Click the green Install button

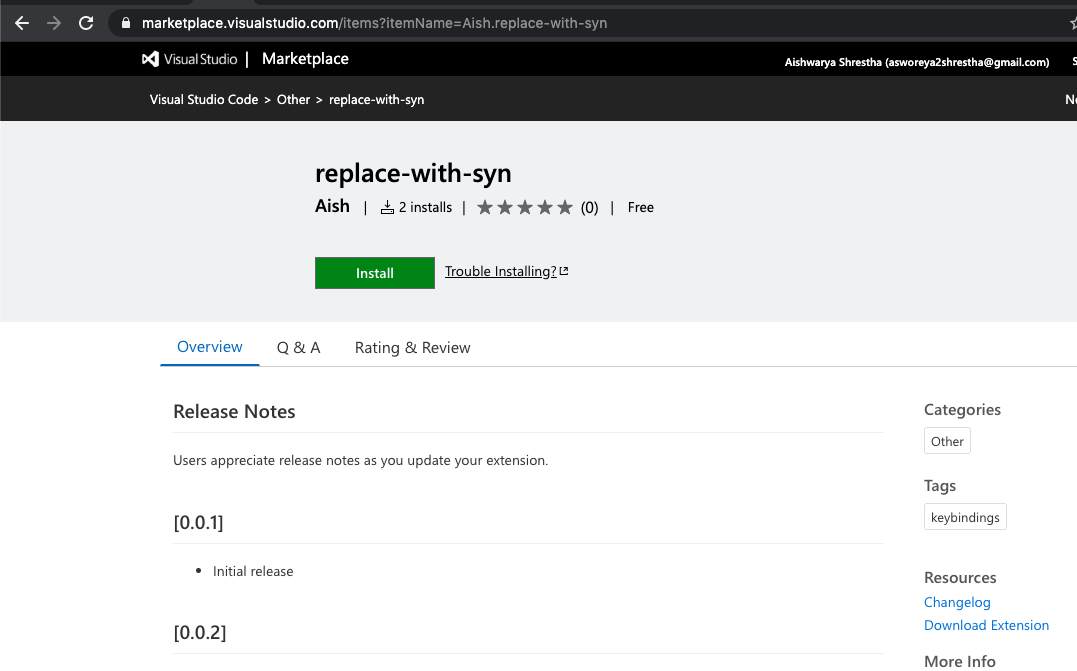point(374,273)
